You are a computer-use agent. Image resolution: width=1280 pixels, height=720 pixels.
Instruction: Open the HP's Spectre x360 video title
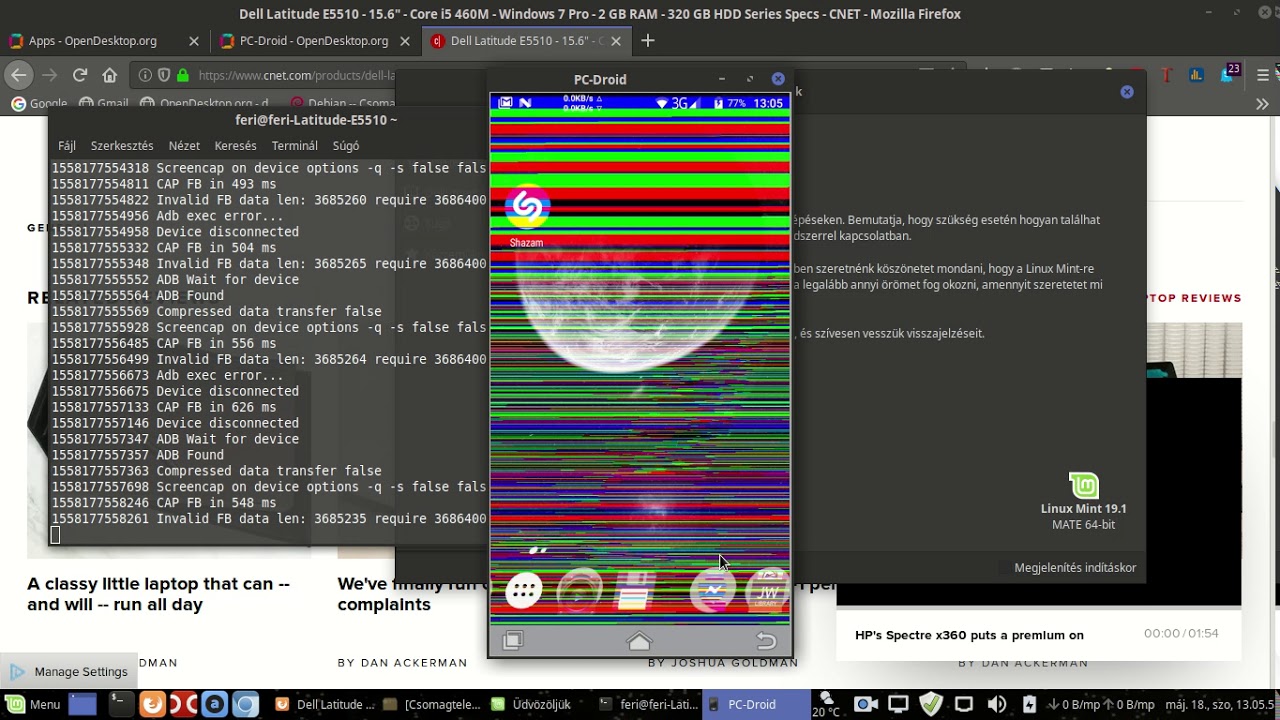point(969,635)
